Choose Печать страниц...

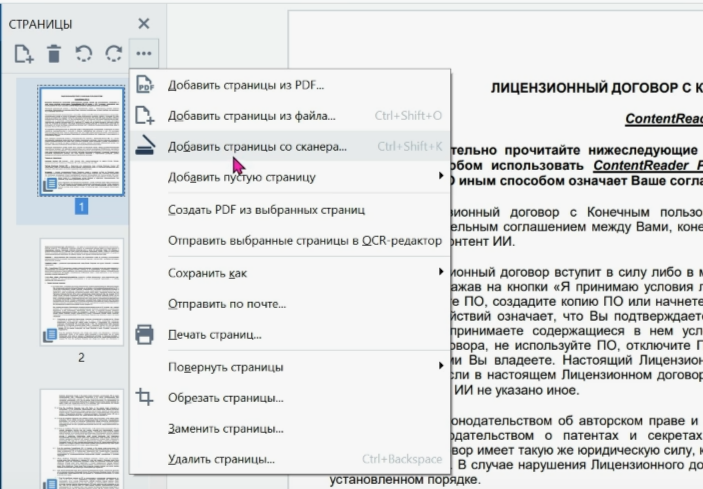coord(290,335)
